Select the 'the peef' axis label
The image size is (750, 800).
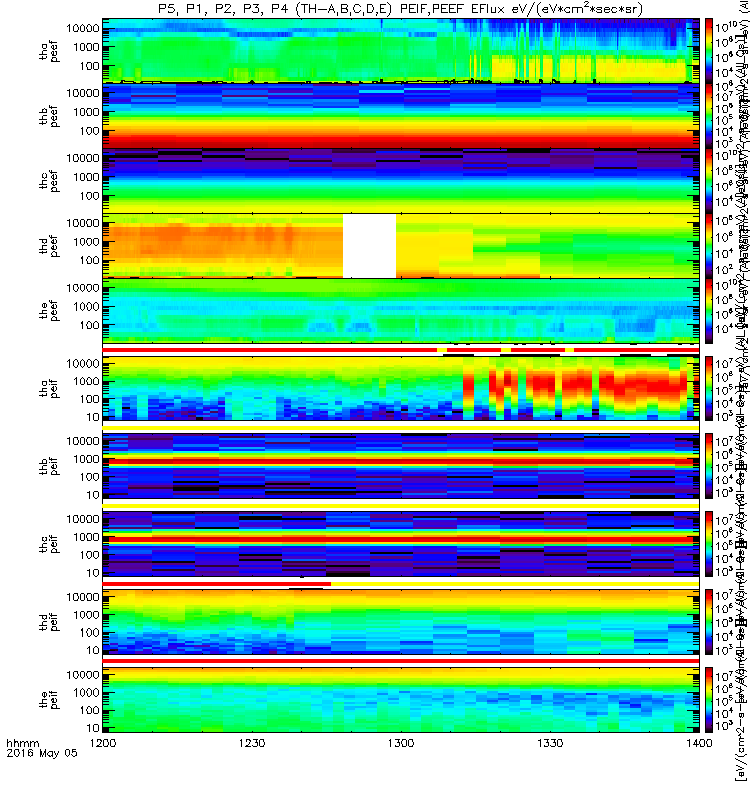tap(49, 311)
